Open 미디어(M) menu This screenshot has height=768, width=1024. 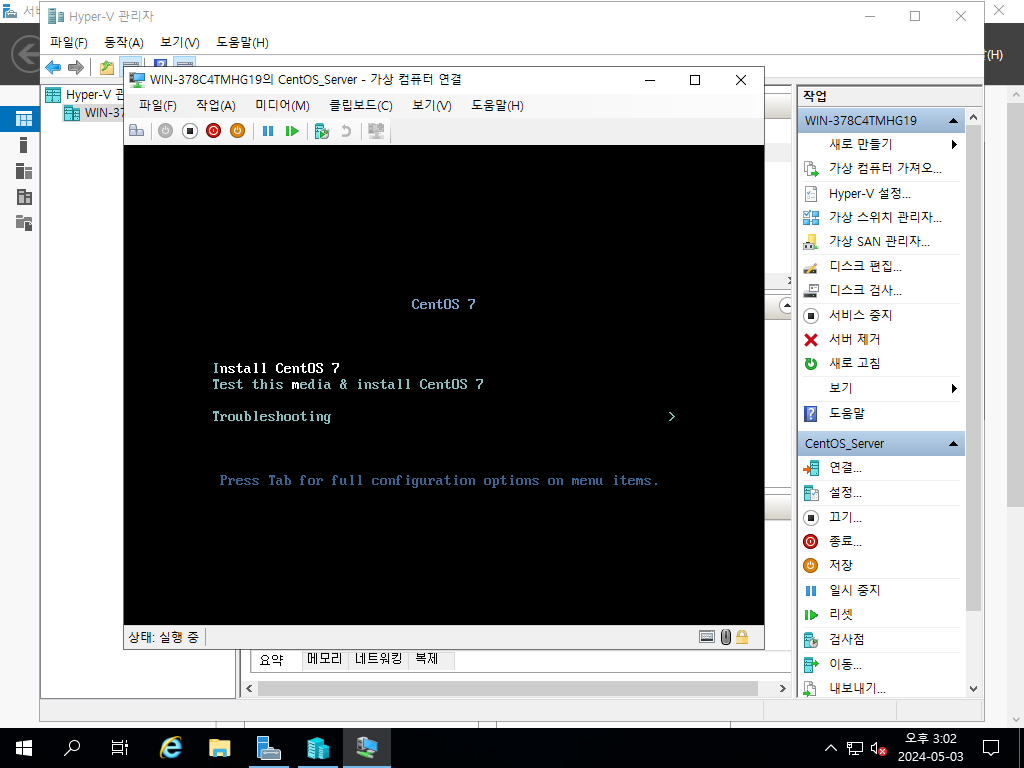point(282,105)
